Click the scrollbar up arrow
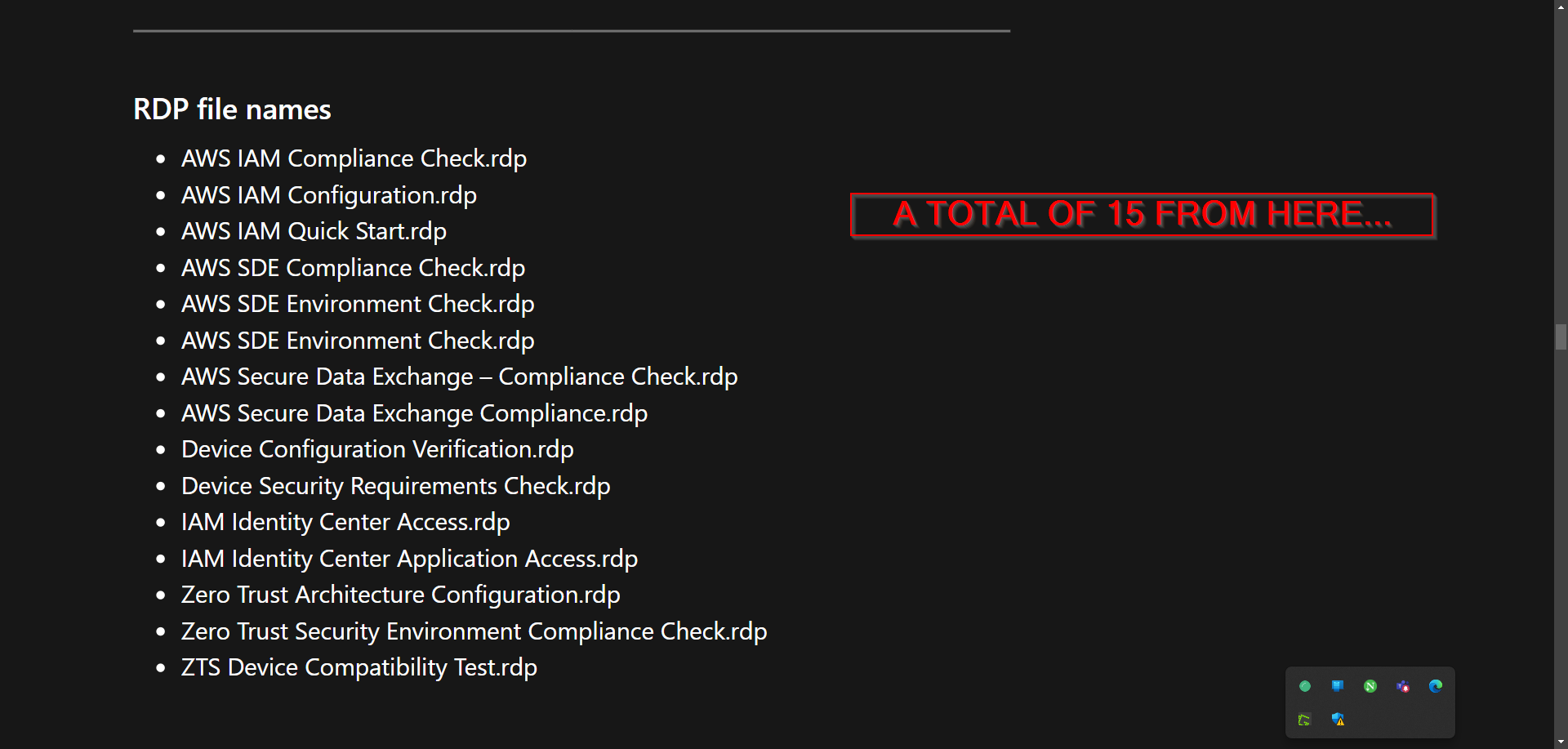1568x749 pixels. click(x=1561, y=6)
